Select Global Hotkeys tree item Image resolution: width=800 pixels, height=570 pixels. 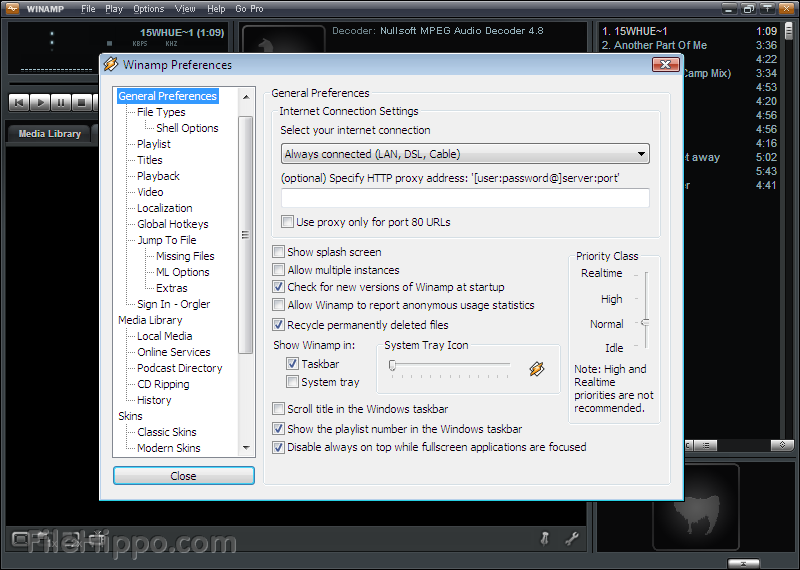coord(172,224)
